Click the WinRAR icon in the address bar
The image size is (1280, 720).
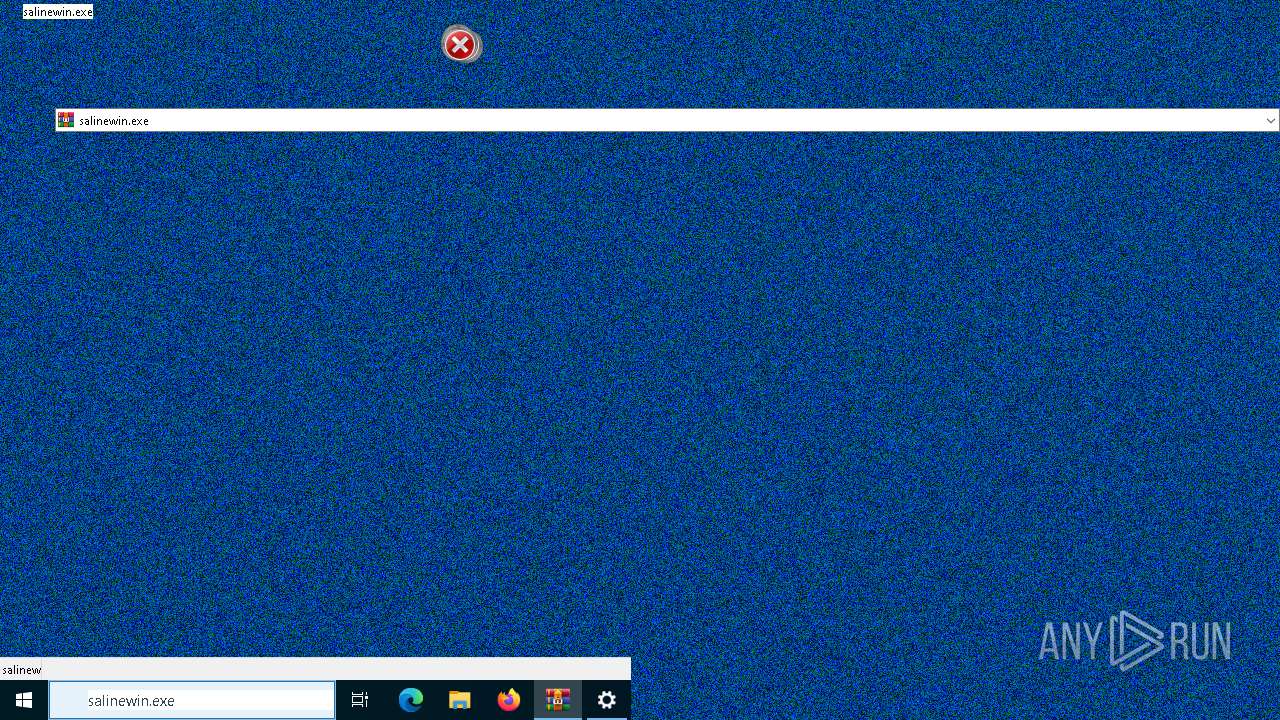click(66, 120)
